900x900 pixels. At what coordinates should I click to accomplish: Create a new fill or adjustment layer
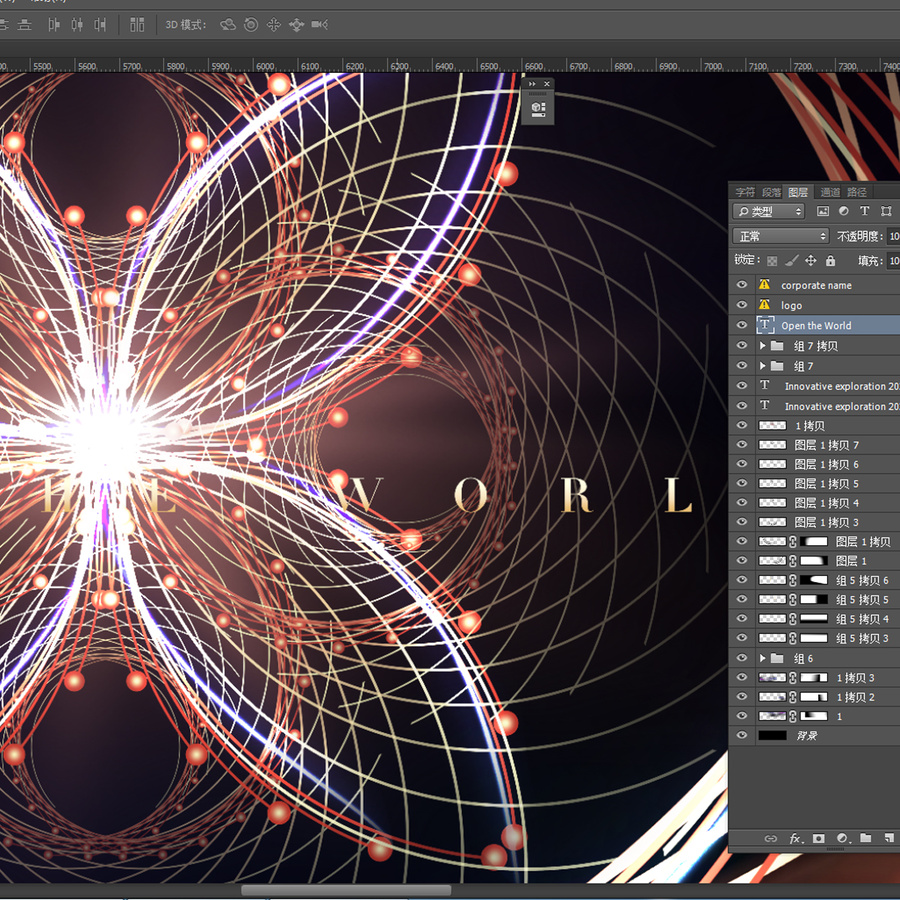click(x=843, y=839)
